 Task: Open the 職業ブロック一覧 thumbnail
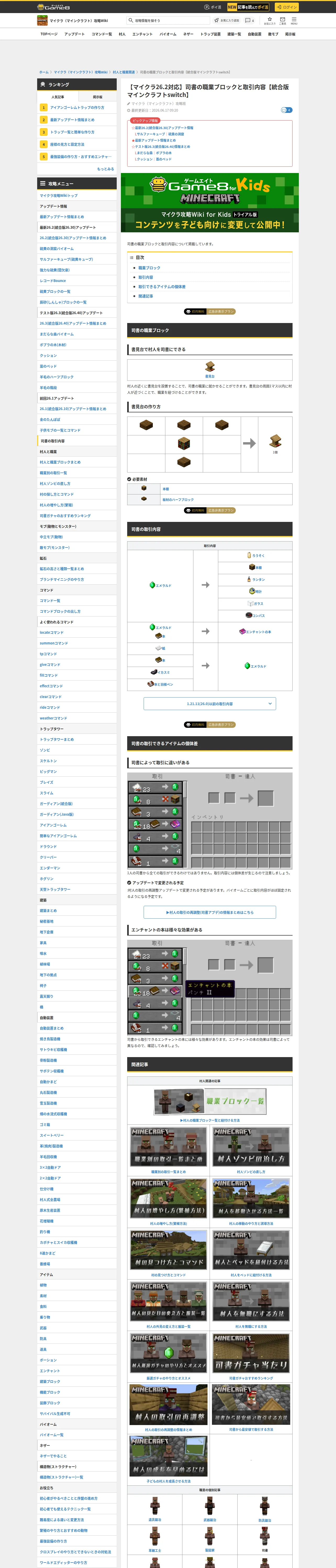pos(210,1102)
